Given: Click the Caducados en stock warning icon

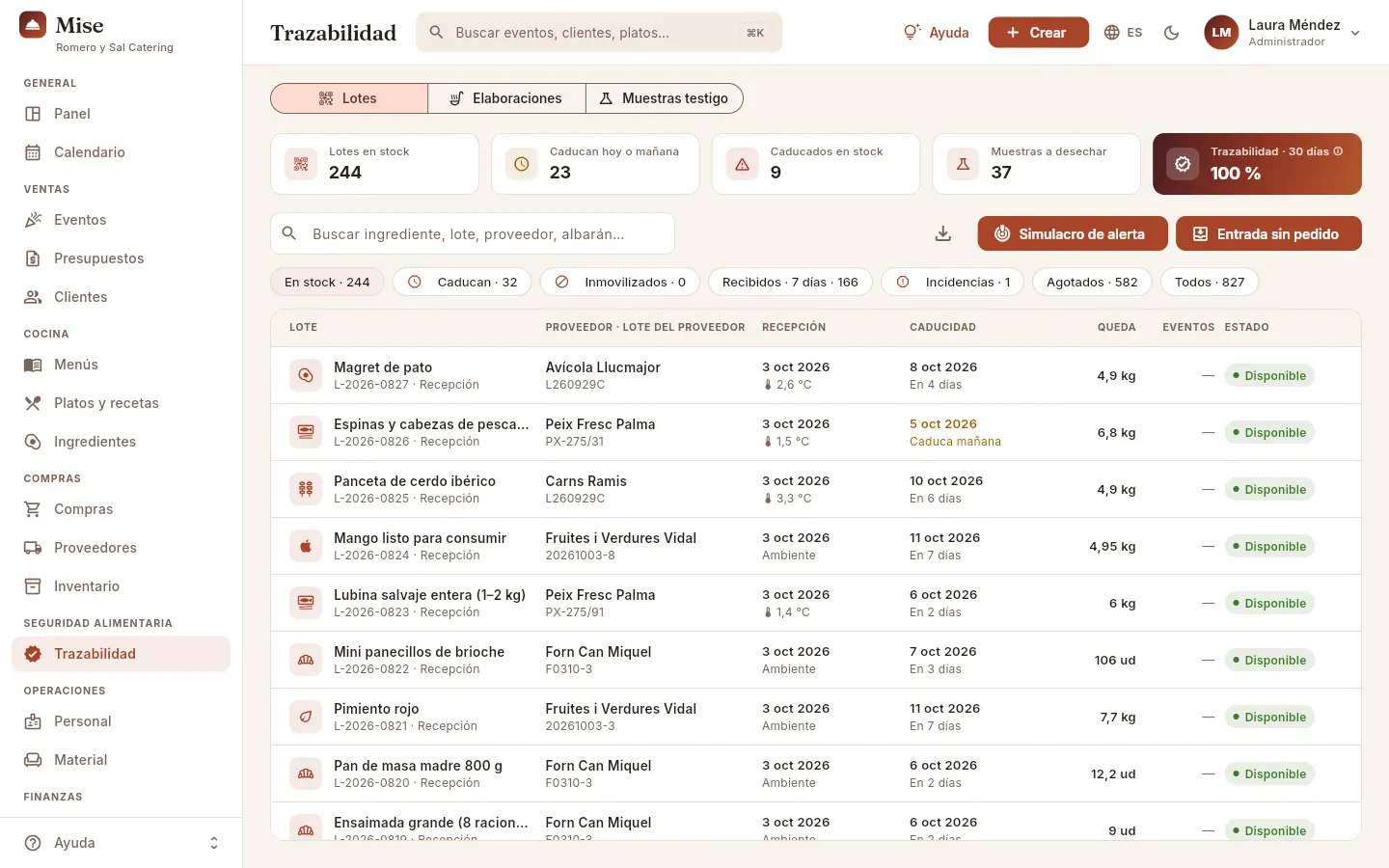Looking at the screenshot, I should click(x=743, y=164).
